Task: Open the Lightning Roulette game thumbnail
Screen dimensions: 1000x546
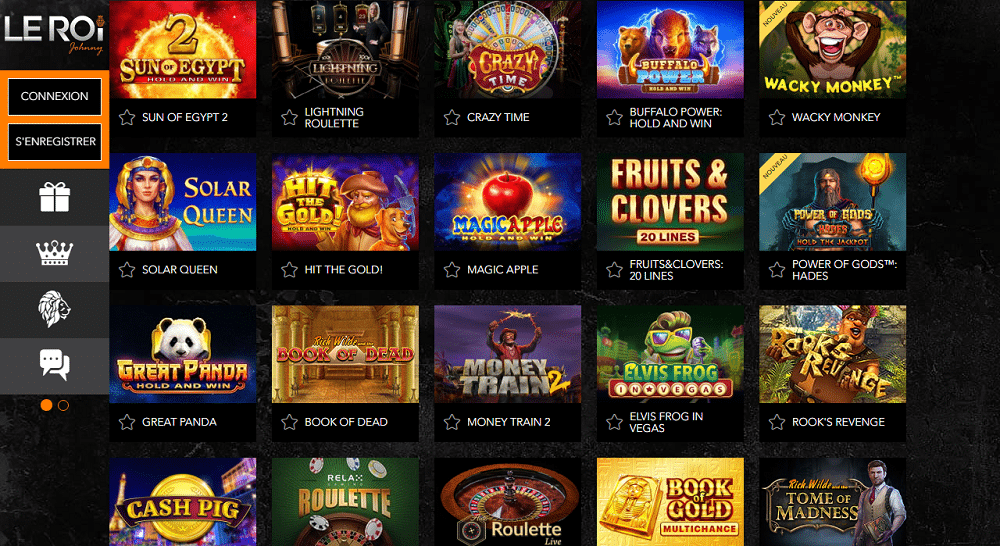Action: pyautogui.click(x=345, y=50)
